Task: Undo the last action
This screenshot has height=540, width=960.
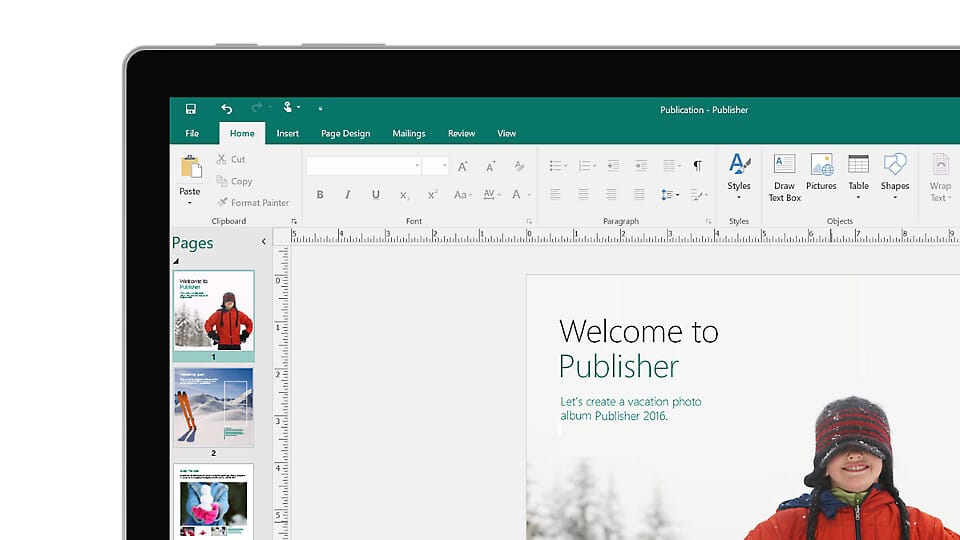Action: coord(227,109)
